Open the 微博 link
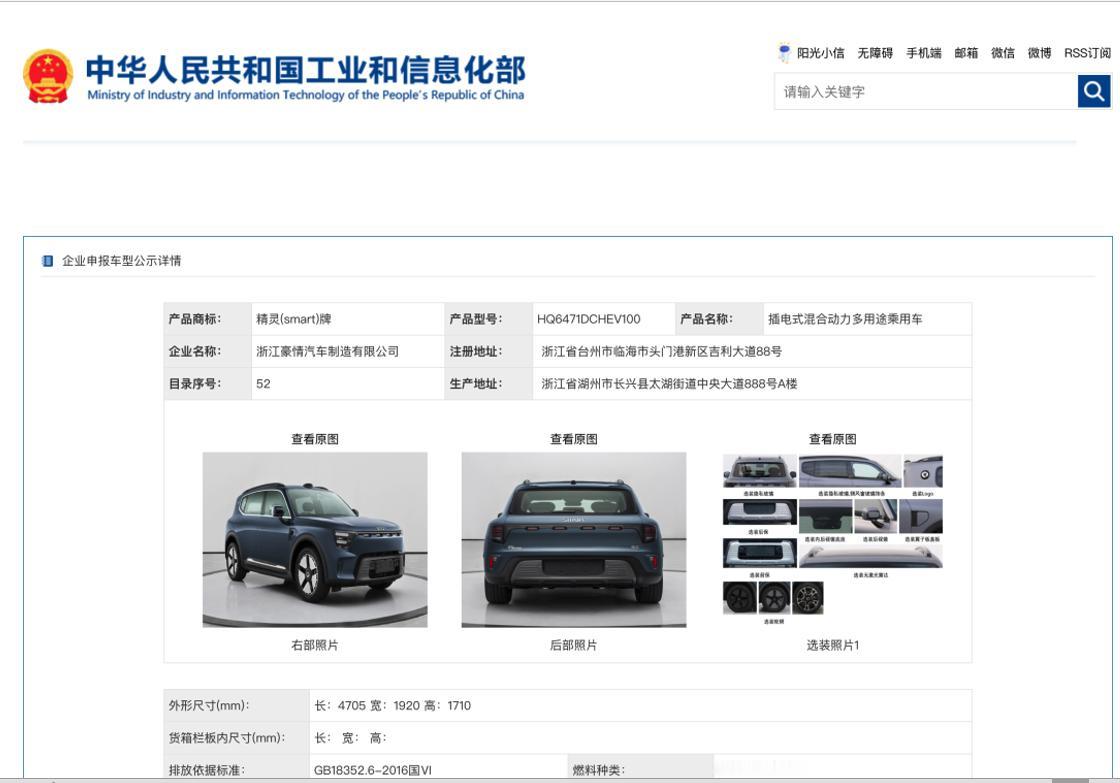Screen dimensions: 1120x783 [1039, 53]
